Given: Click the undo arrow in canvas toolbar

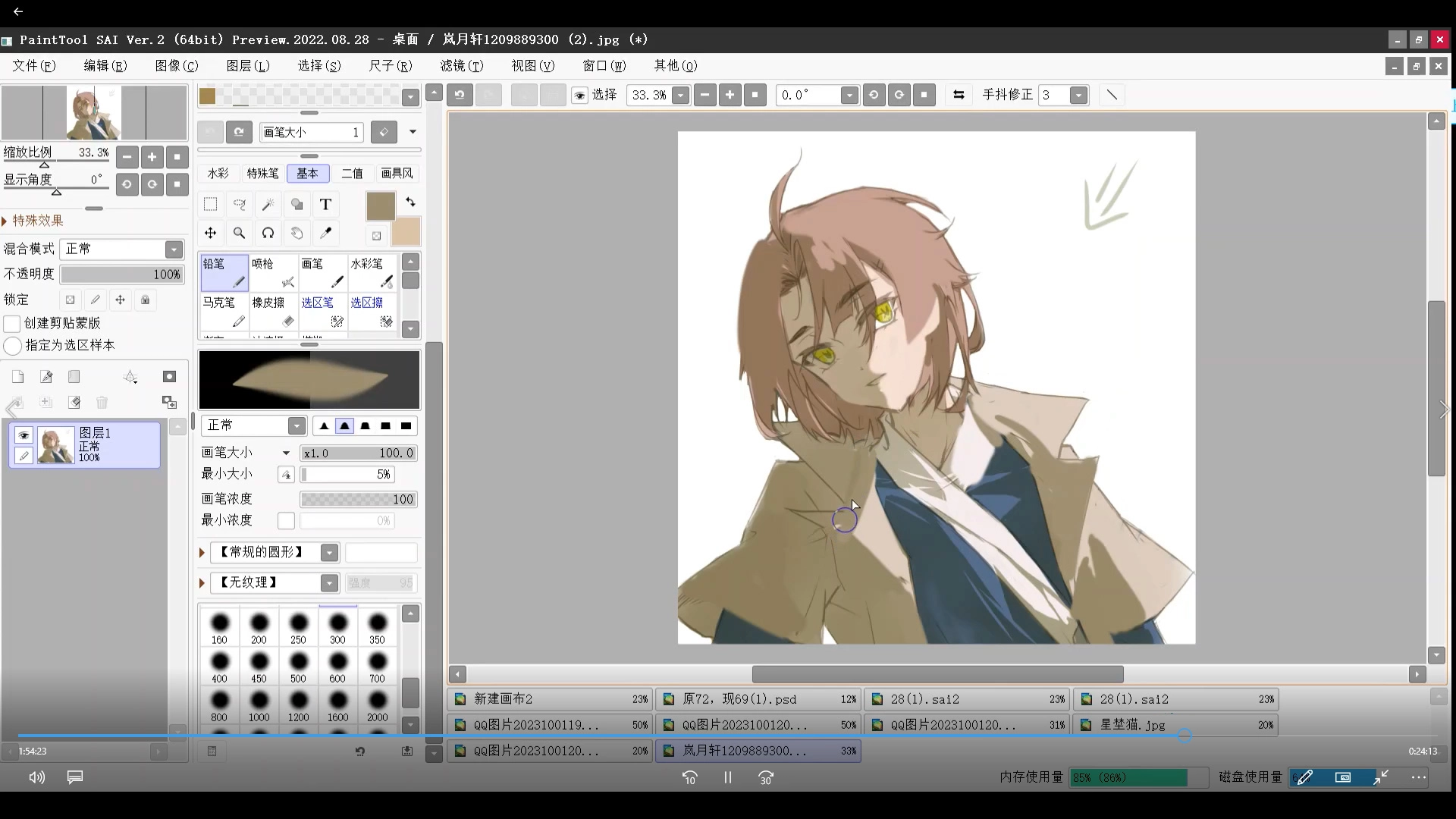Looking at the screenshot, I should point(460,95).
